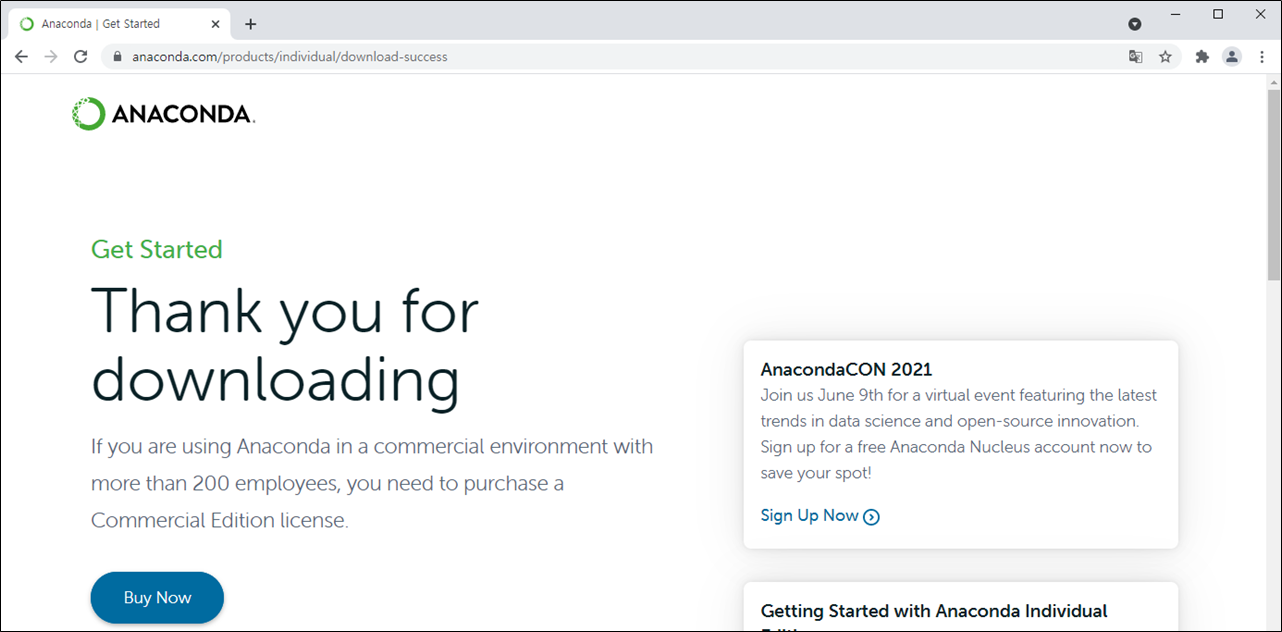Open the Chrome profile avatar

tap(1232, 57)
